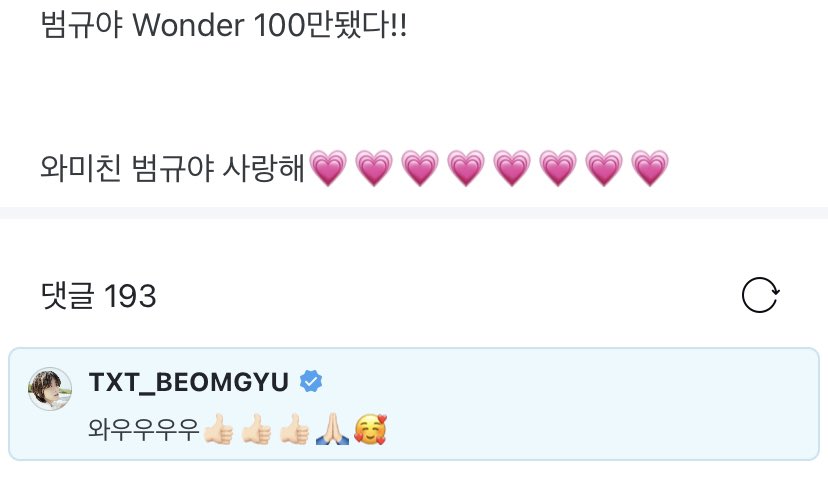This screenshot has width=828, height=486.
Task: Click the number 193 beside 댓글
Action: pyautogui.click(x=130, y=296)
